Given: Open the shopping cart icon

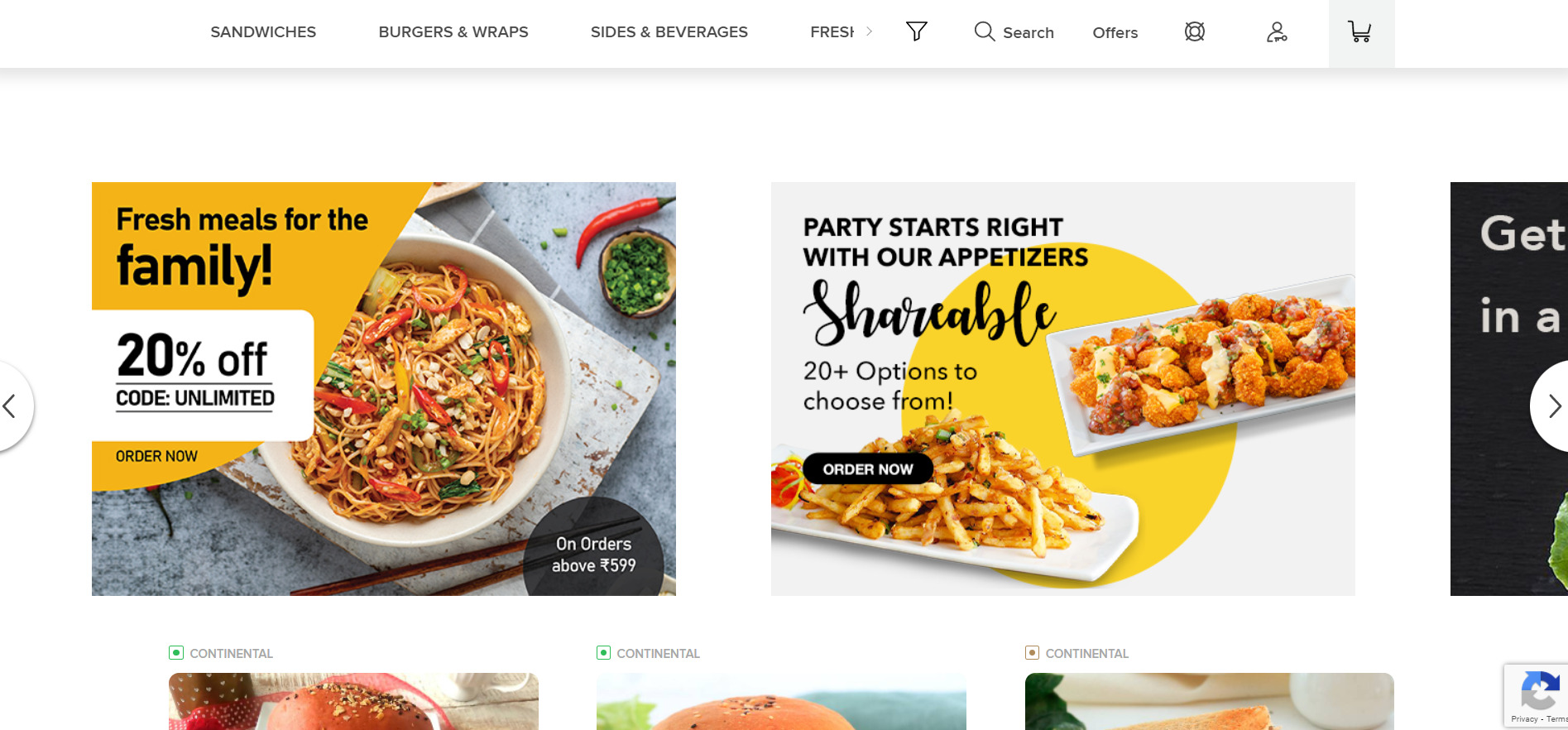Looking at the screenshot, I should click(1359, 31).
